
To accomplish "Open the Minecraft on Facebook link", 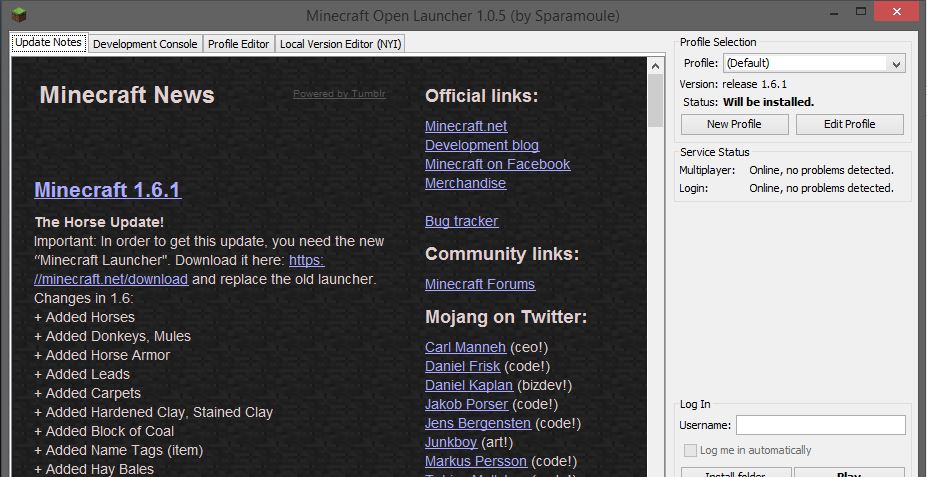I will pyautogui.click(x=497, y=164).
